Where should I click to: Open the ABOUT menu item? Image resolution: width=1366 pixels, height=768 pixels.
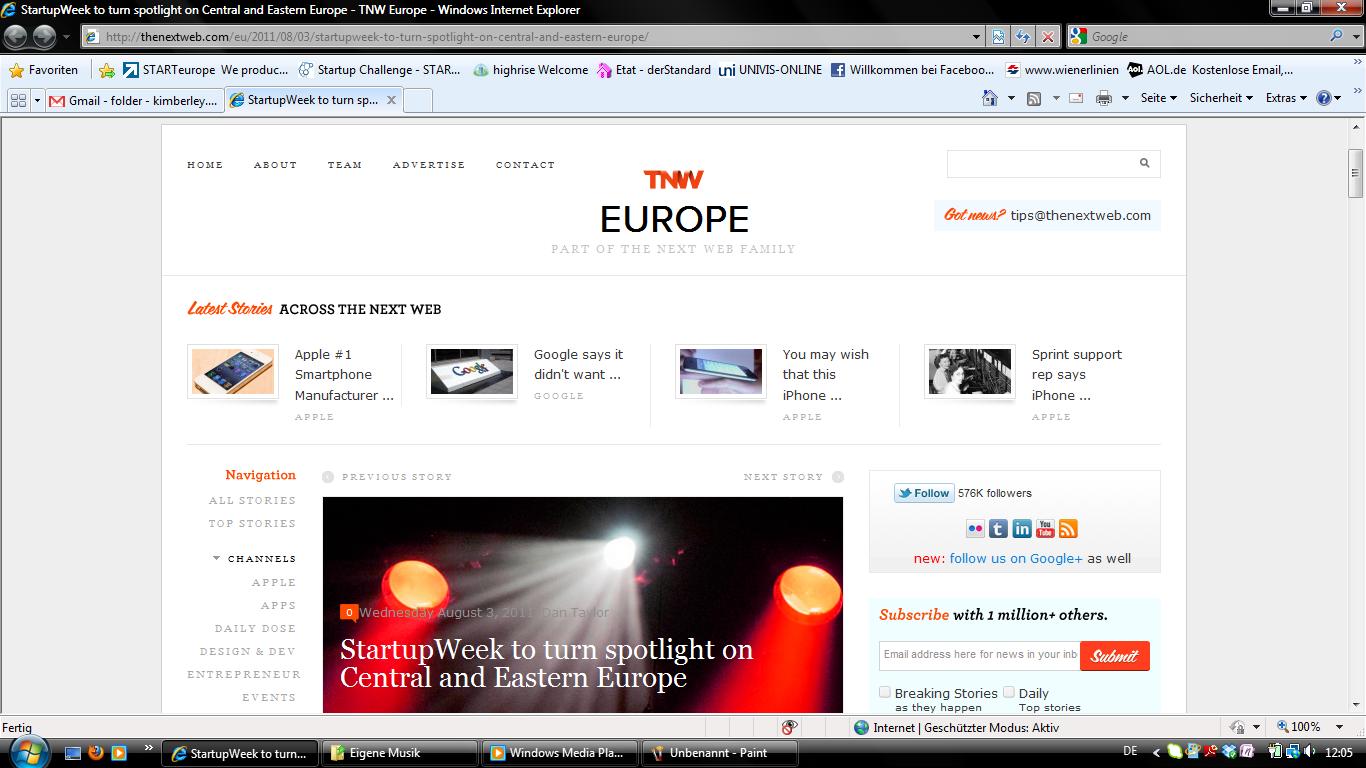coord(275,165)
